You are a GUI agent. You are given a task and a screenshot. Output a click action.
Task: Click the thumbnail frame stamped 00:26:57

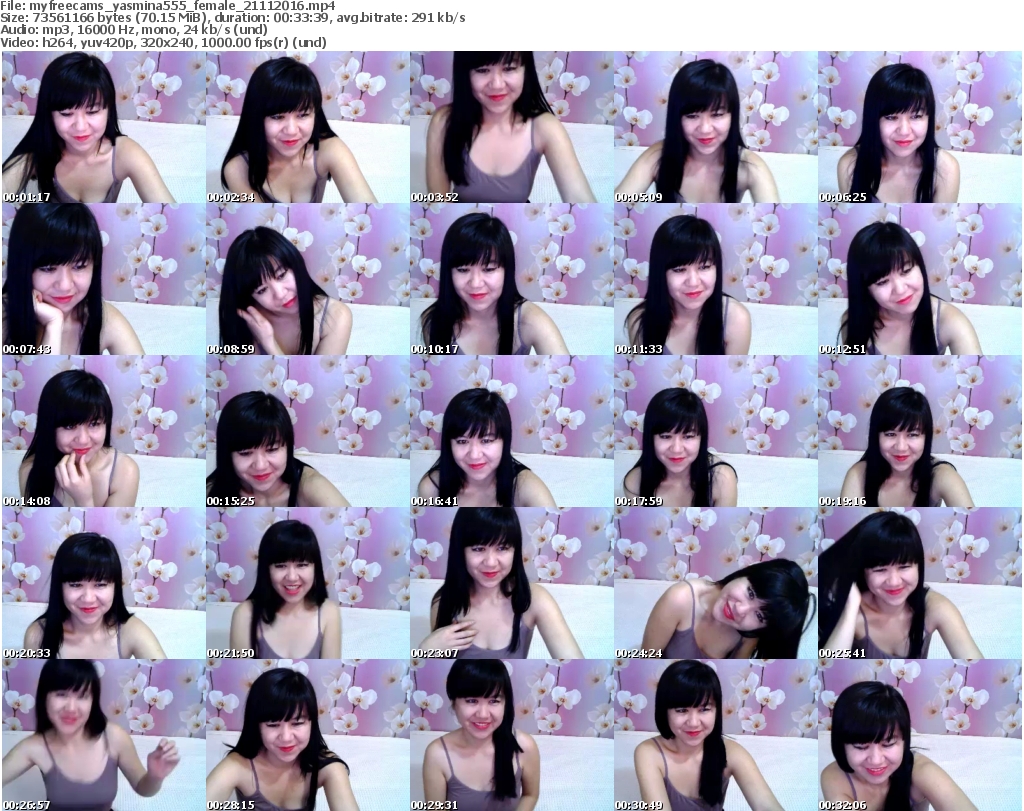point(104,735)
